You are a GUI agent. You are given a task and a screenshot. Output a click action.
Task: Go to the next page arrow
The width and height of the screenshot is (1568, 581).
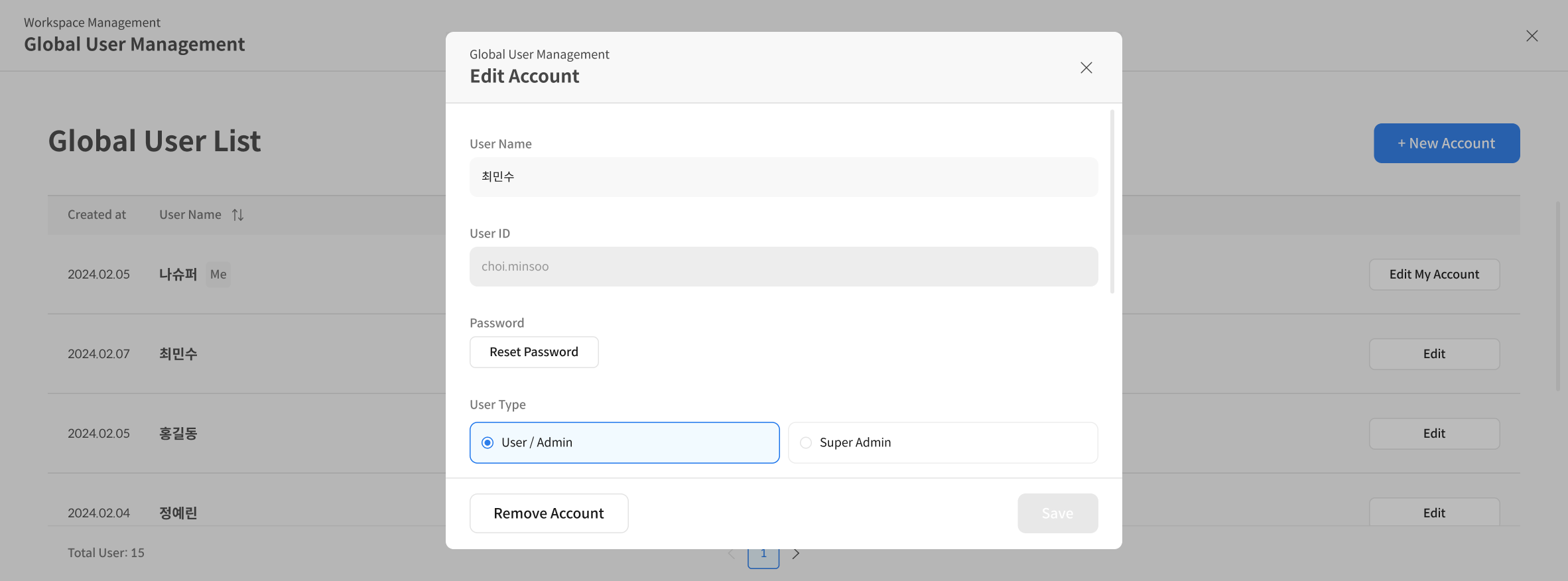tap(796, 554)
